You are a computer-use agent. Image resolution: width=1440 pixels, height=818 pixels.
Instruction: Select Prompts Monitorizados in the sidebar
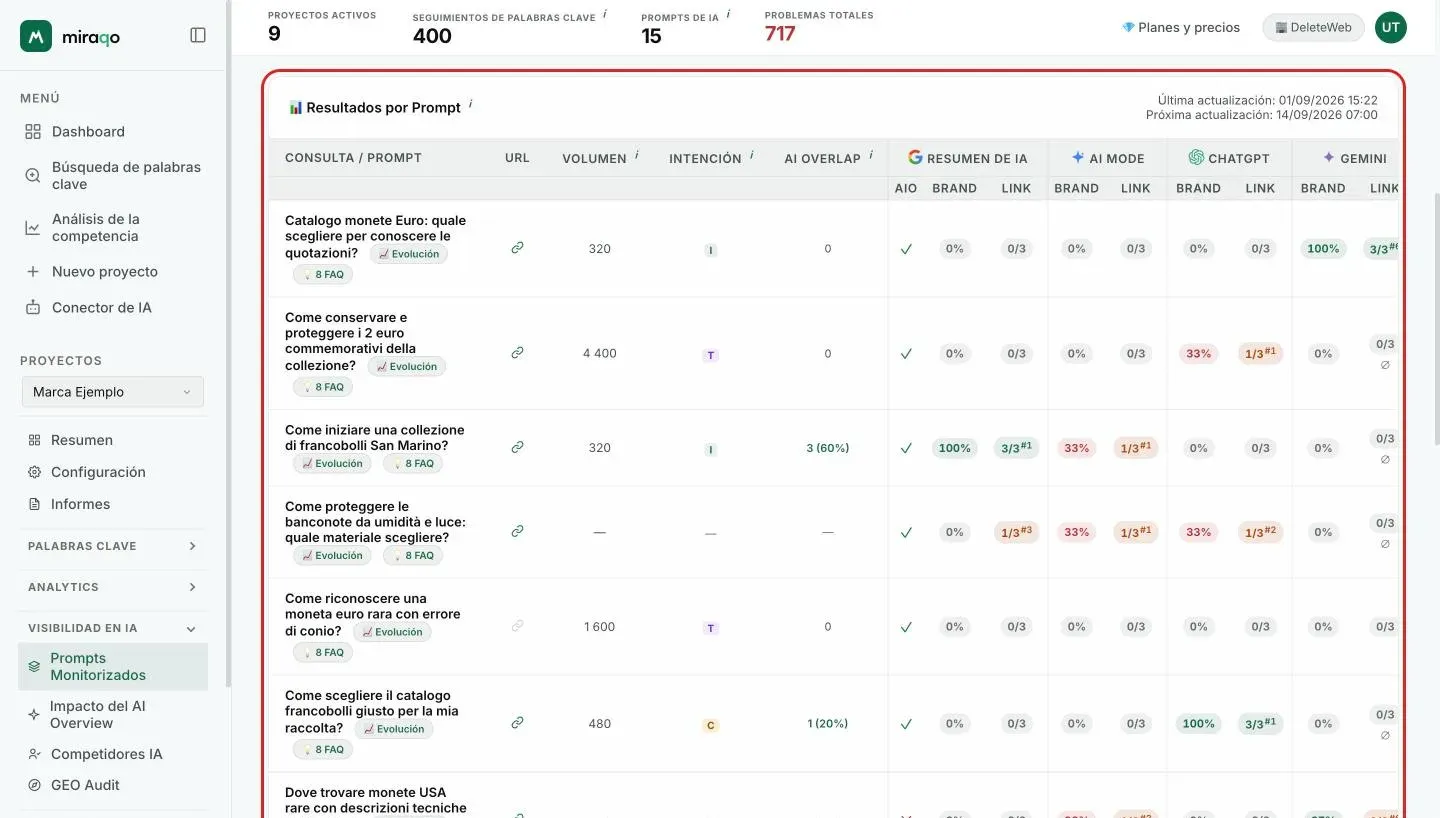tap(113, 667)
